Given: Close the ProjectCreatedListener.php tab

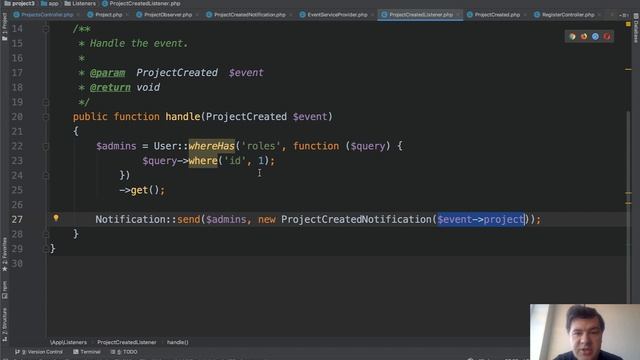Looking at the screenshot, I should (458, 15).
